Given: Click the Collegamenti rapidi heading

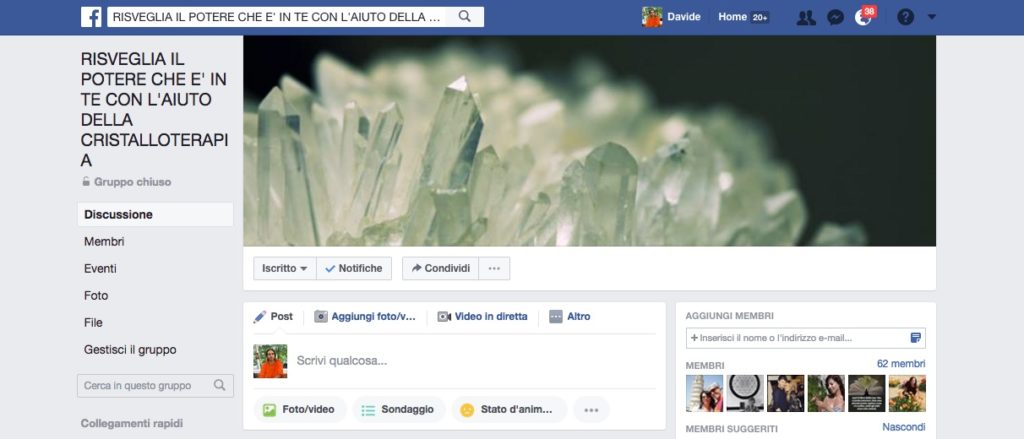Looking at the screenshot, I should [132, 423].
